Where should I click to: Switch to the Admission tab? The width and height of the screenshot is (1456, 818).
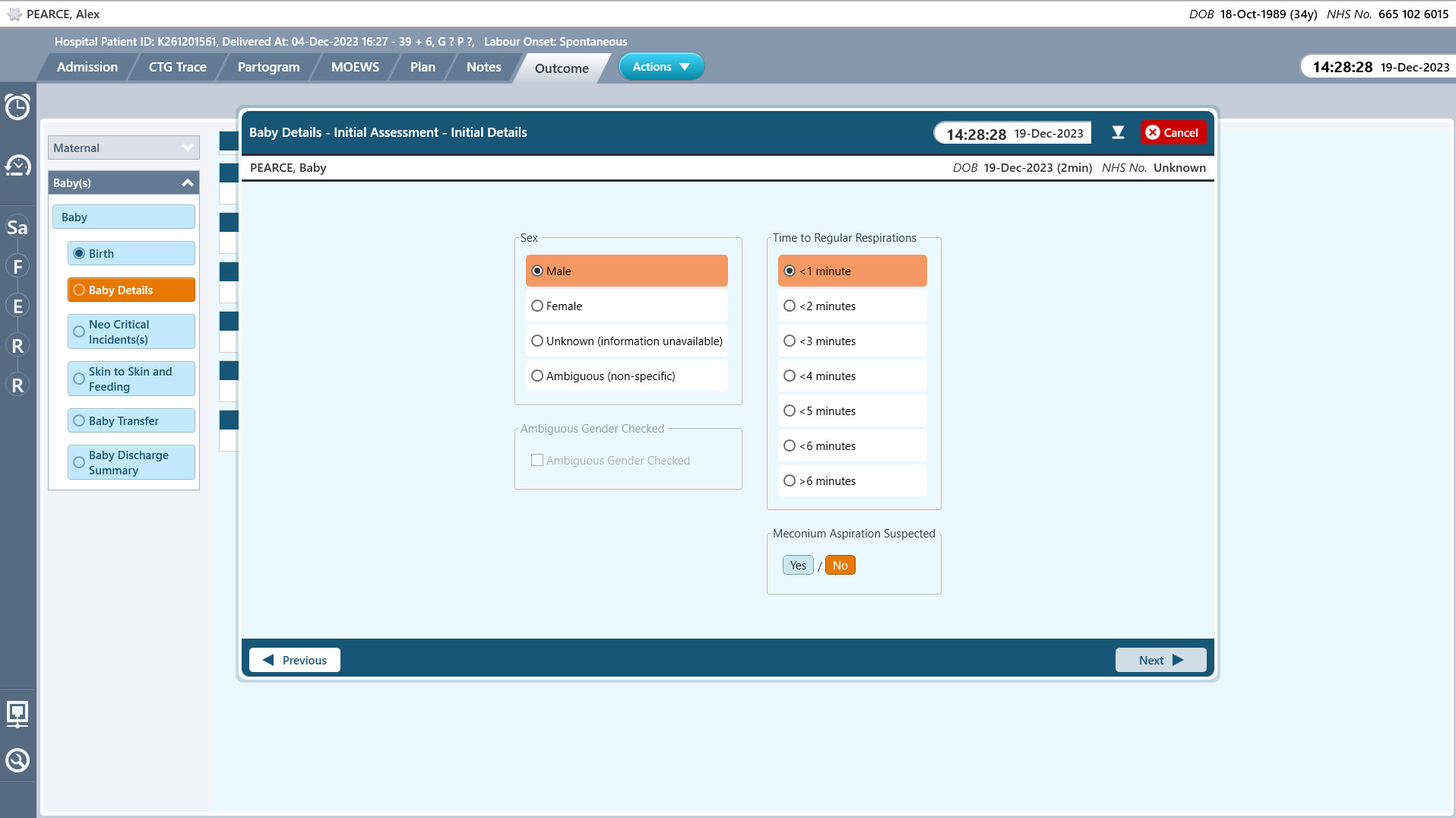(x=87, y=67)
